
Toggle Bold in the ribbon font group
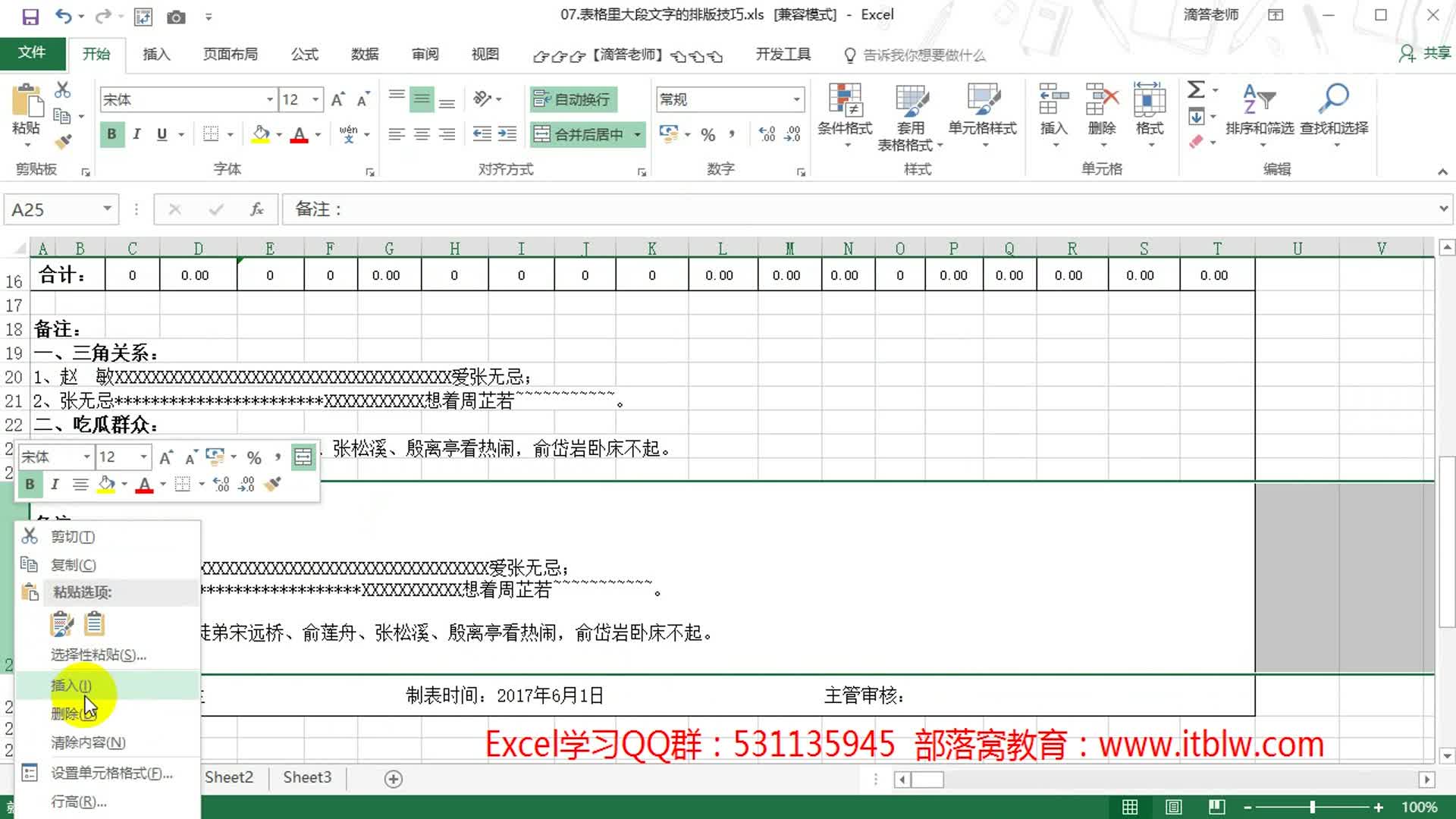111,134
